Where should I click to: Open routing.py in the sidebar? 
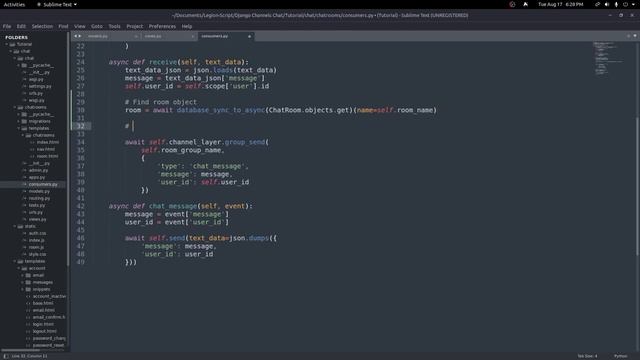[39, 198]
